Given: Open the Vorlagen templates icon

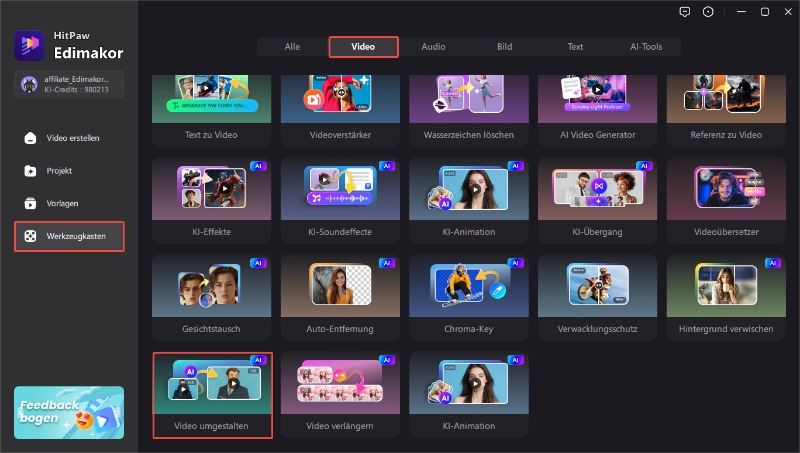Looking at the screenshot, I should pos(31,203).
